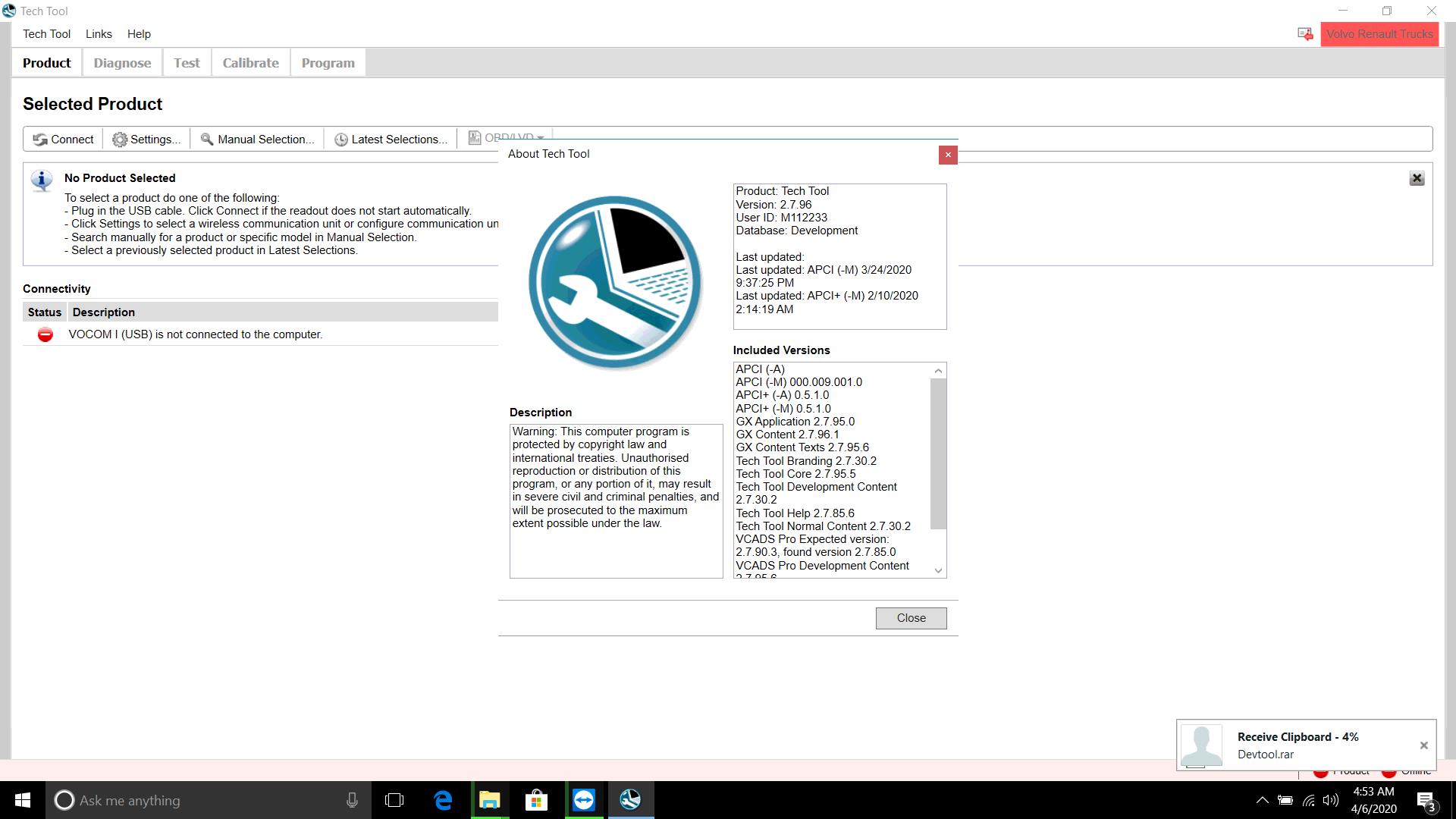Click the Close button in About dialog
The width and height of the screenshot is (1456, 819).
[911, 618]
